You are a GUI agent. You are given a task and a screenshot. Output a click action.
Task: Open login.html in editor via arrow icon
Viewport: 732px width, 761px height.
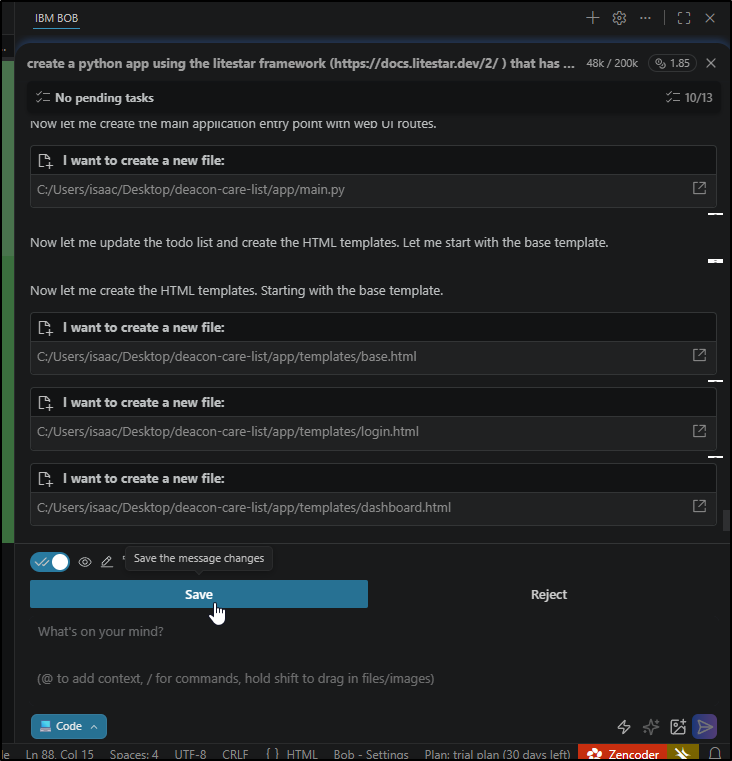pyautogui.click(x=699, y=430)
